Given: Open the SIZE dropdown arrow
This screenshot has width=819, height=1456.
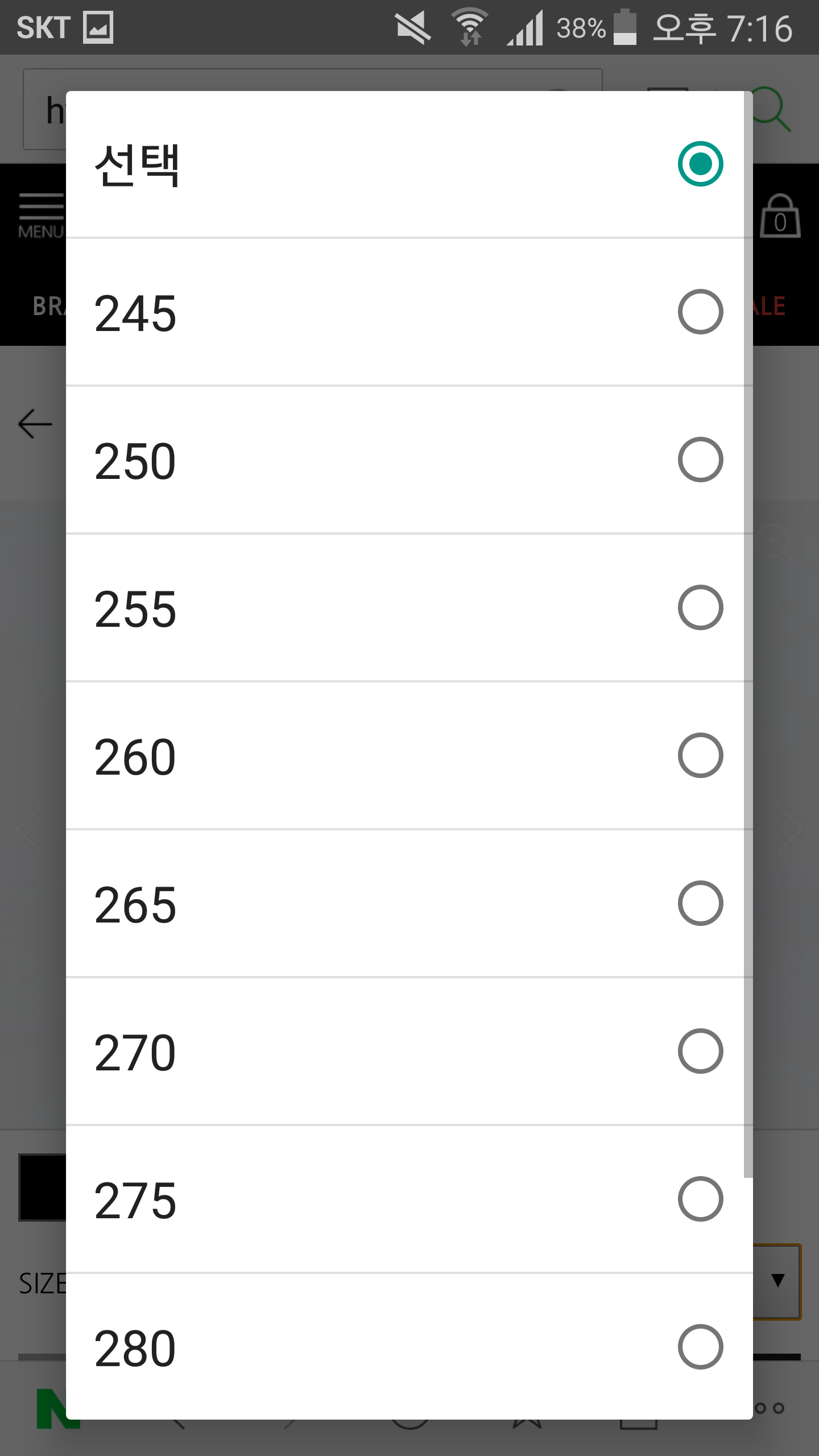Looking at the screenshot, I should pos(777,1281).
